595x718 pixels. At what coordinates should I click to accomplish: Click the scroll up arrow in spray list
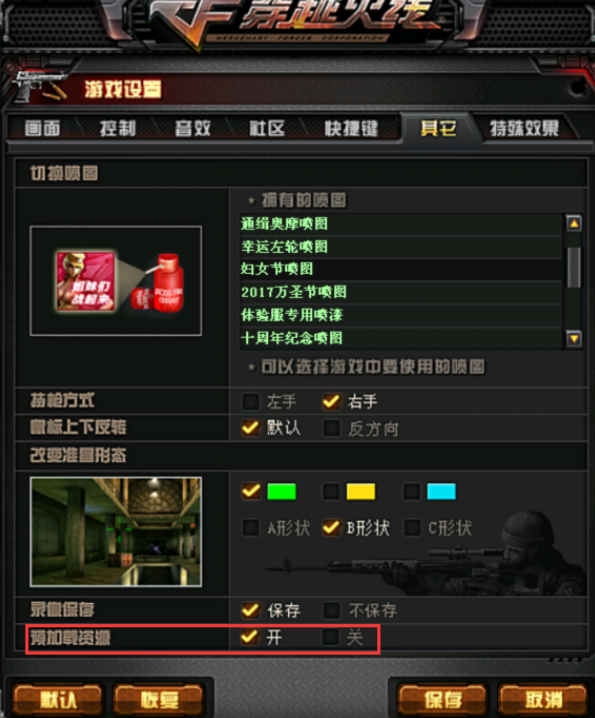pyautogui.click(x=574, y=223)
